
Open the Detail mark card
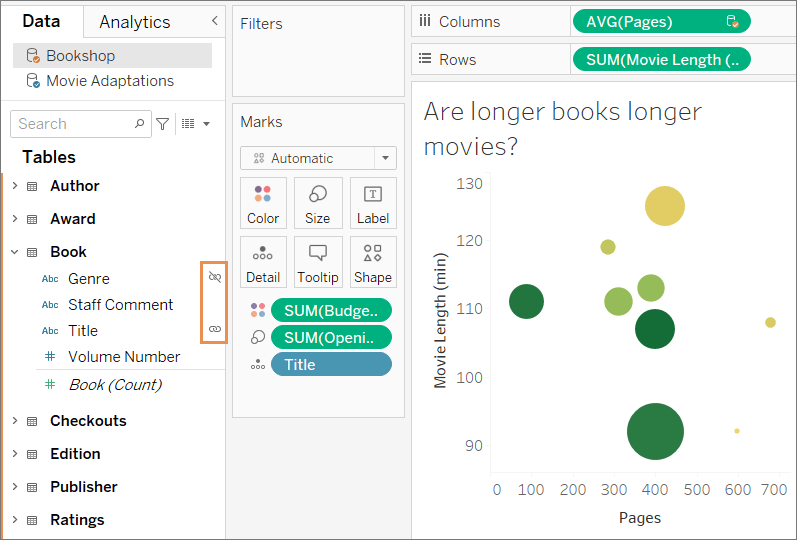point(263,262)
